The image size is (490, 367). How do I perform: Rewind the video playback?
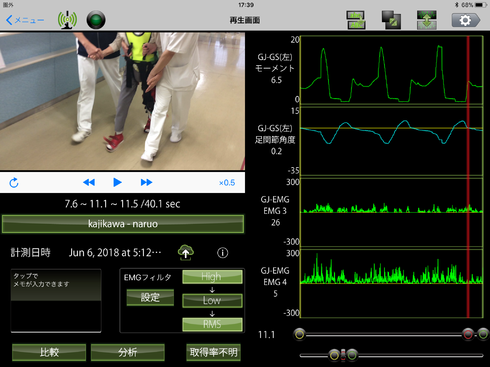[x=89, y=182]
